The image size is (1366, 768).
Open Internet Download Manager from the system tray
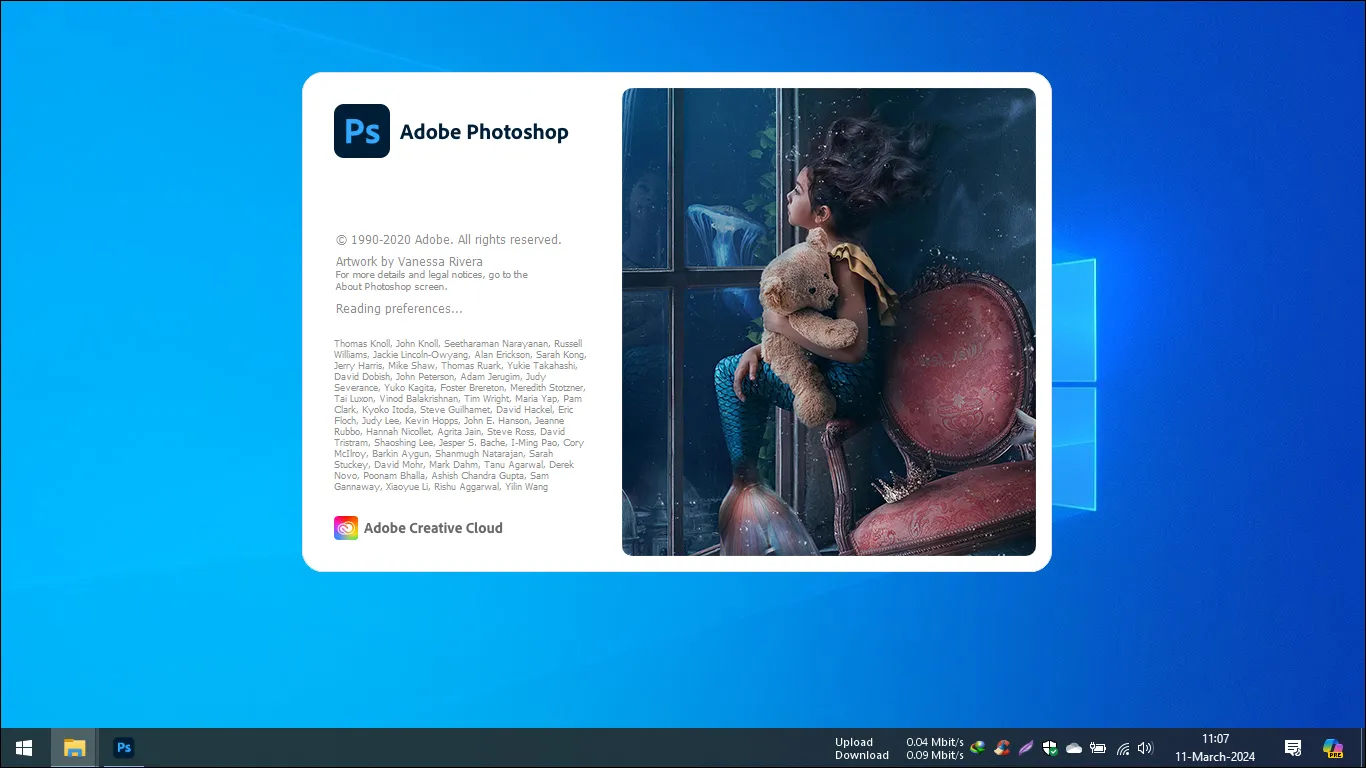tap(977, 747)
